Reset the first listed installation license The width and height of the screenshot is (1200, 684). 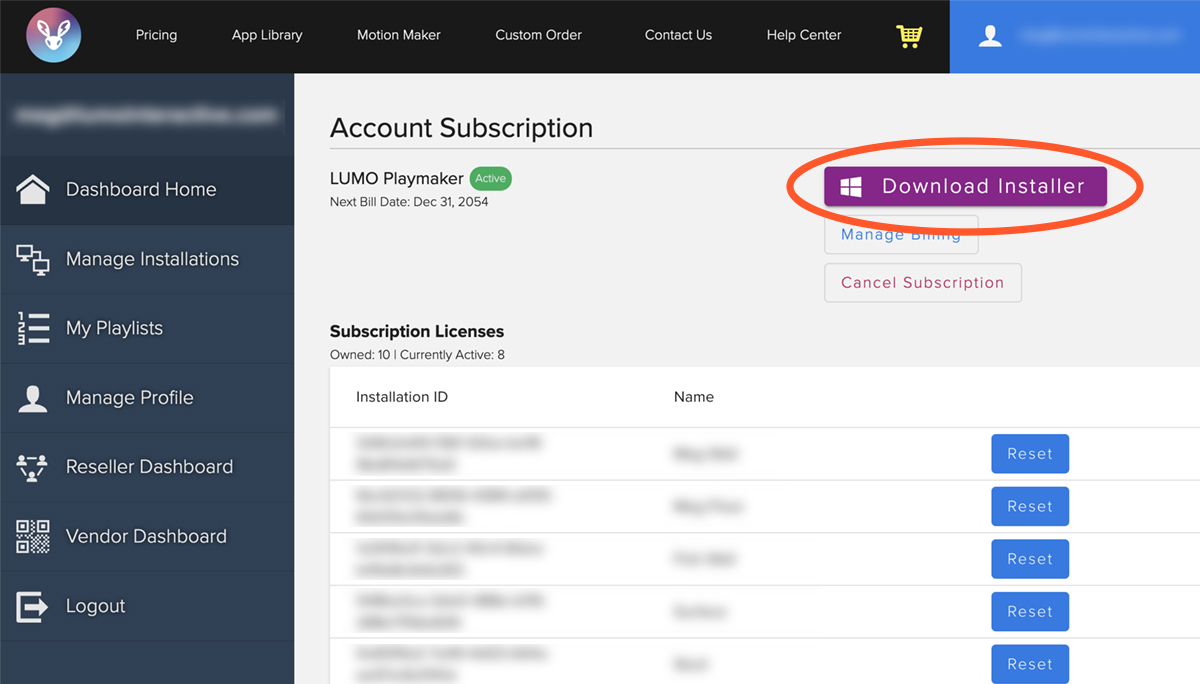1030,454
